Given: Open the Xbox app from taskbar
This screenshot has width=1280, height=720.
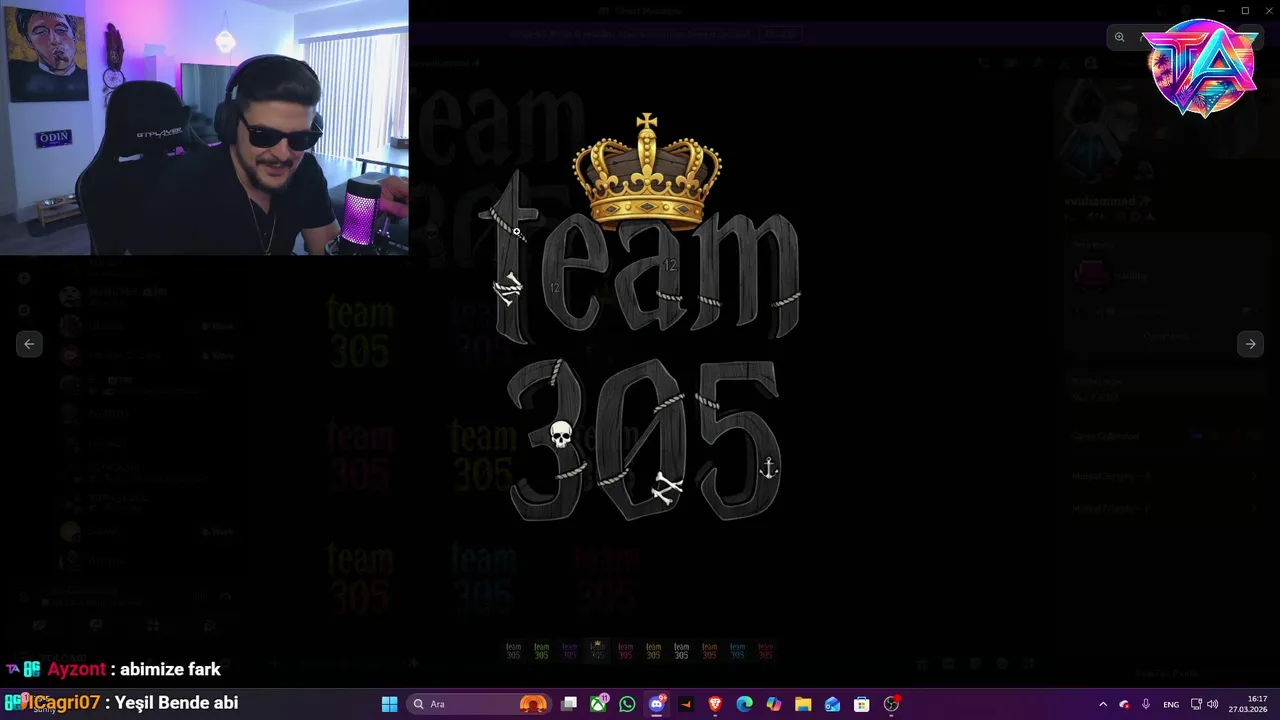Looking at the screenshot, I should [x=598, y=704].
